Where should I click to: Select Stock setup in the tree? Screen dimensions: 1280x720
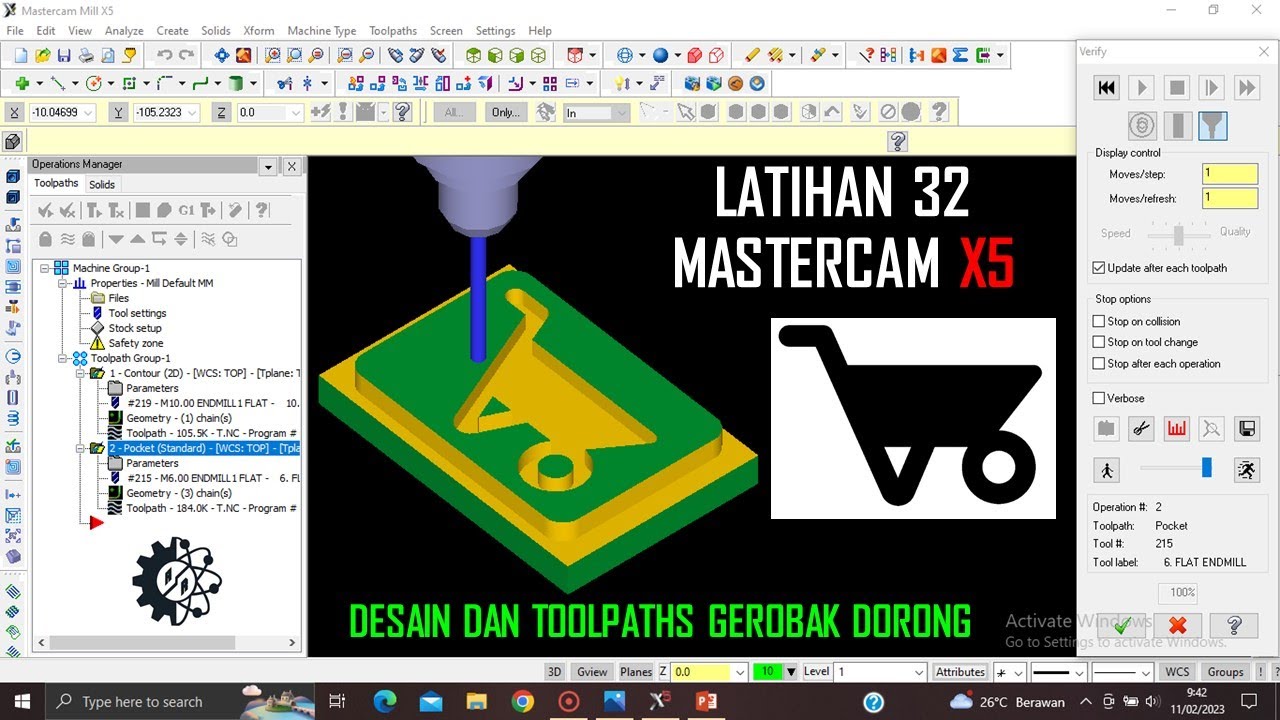pyautogui.click(x=134, y=328)
